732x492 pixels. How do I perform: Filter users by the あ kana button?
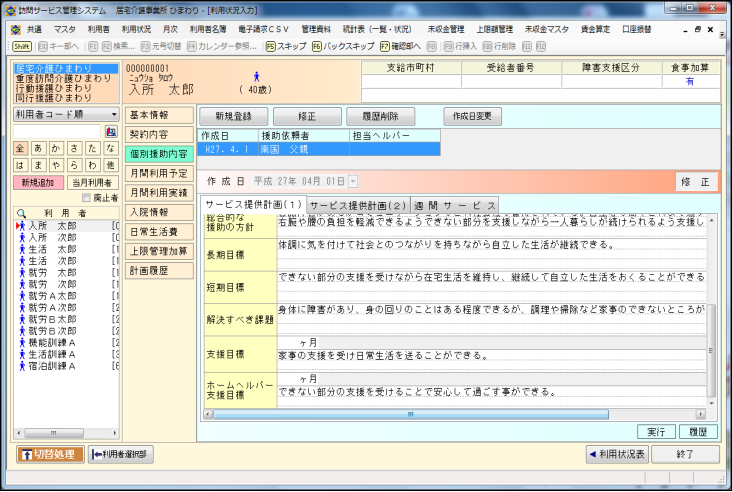pos(38,148)
